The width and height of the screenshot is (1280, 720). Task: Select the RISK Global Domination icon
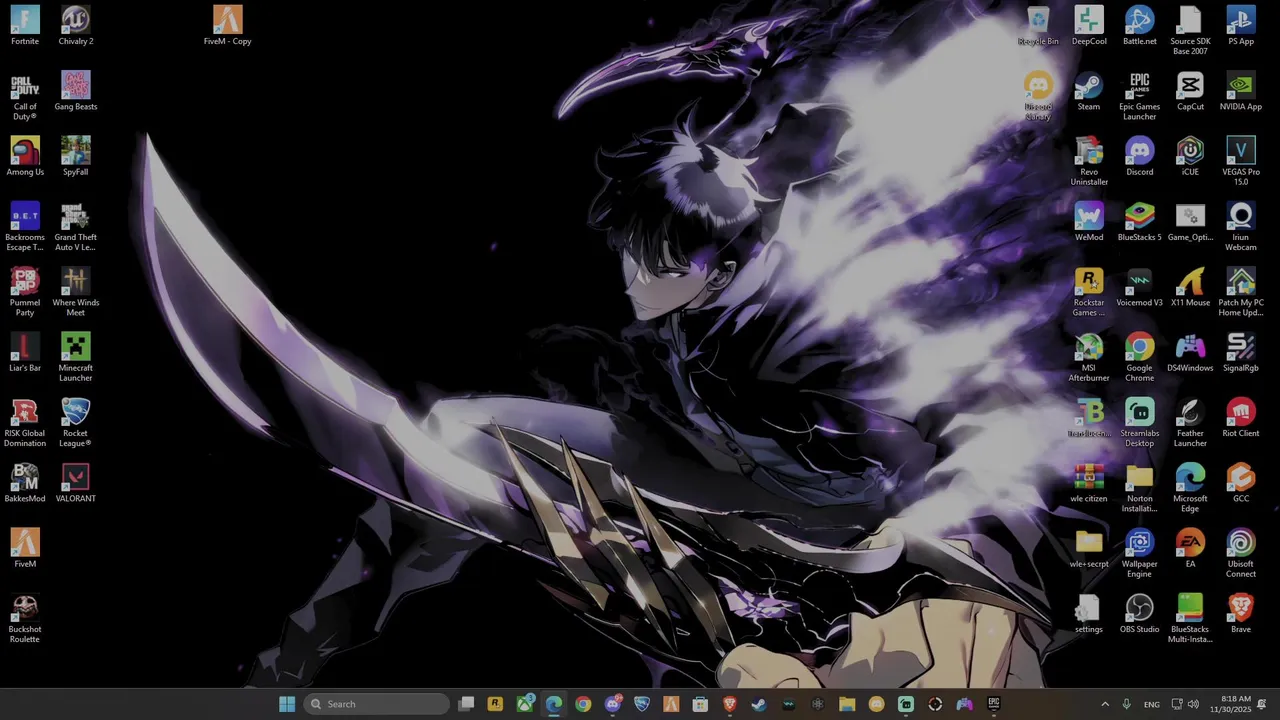[x=25, y=422]
